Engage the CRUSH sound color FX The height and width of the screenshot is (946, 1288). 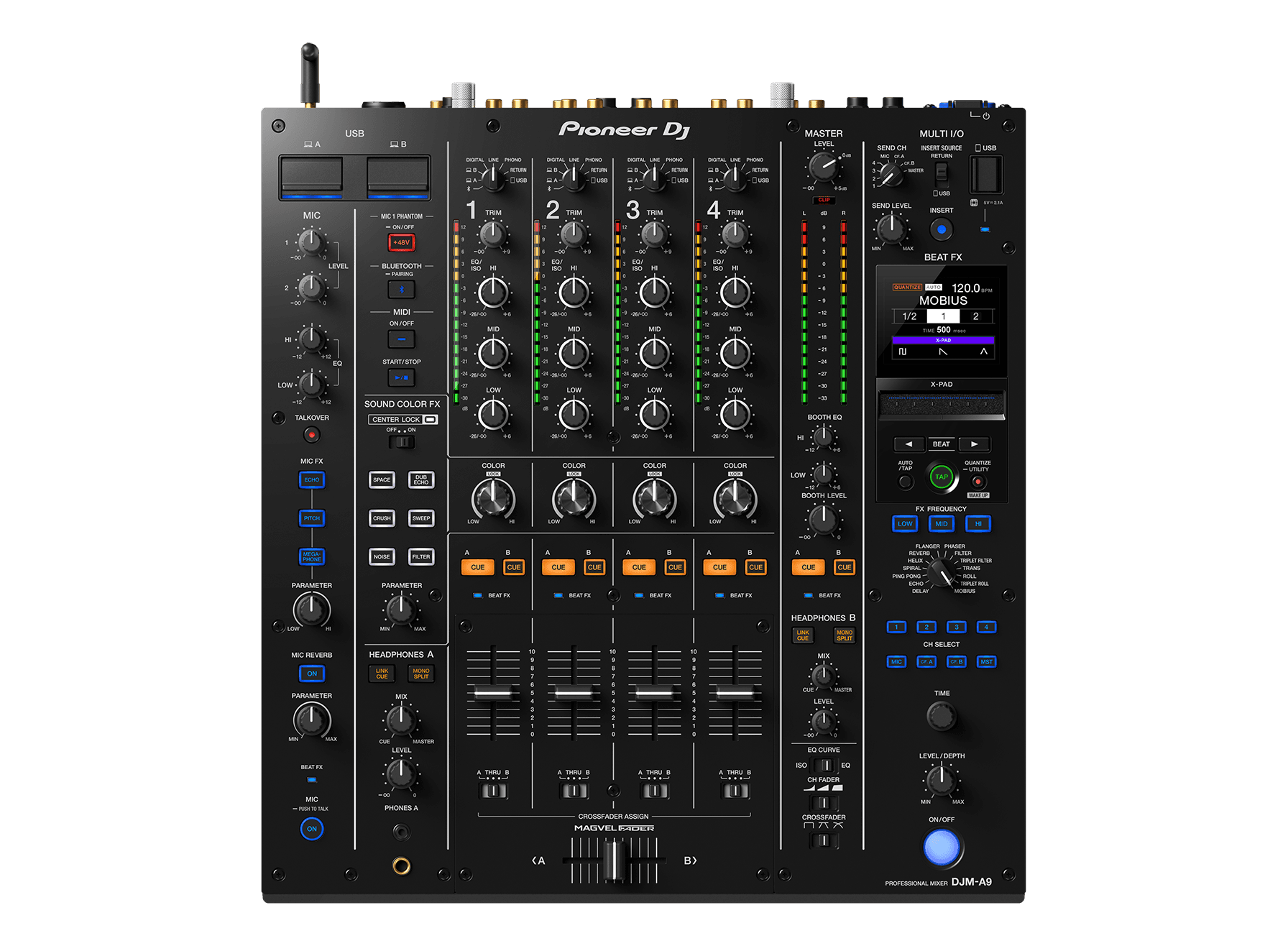click(382, 518)
